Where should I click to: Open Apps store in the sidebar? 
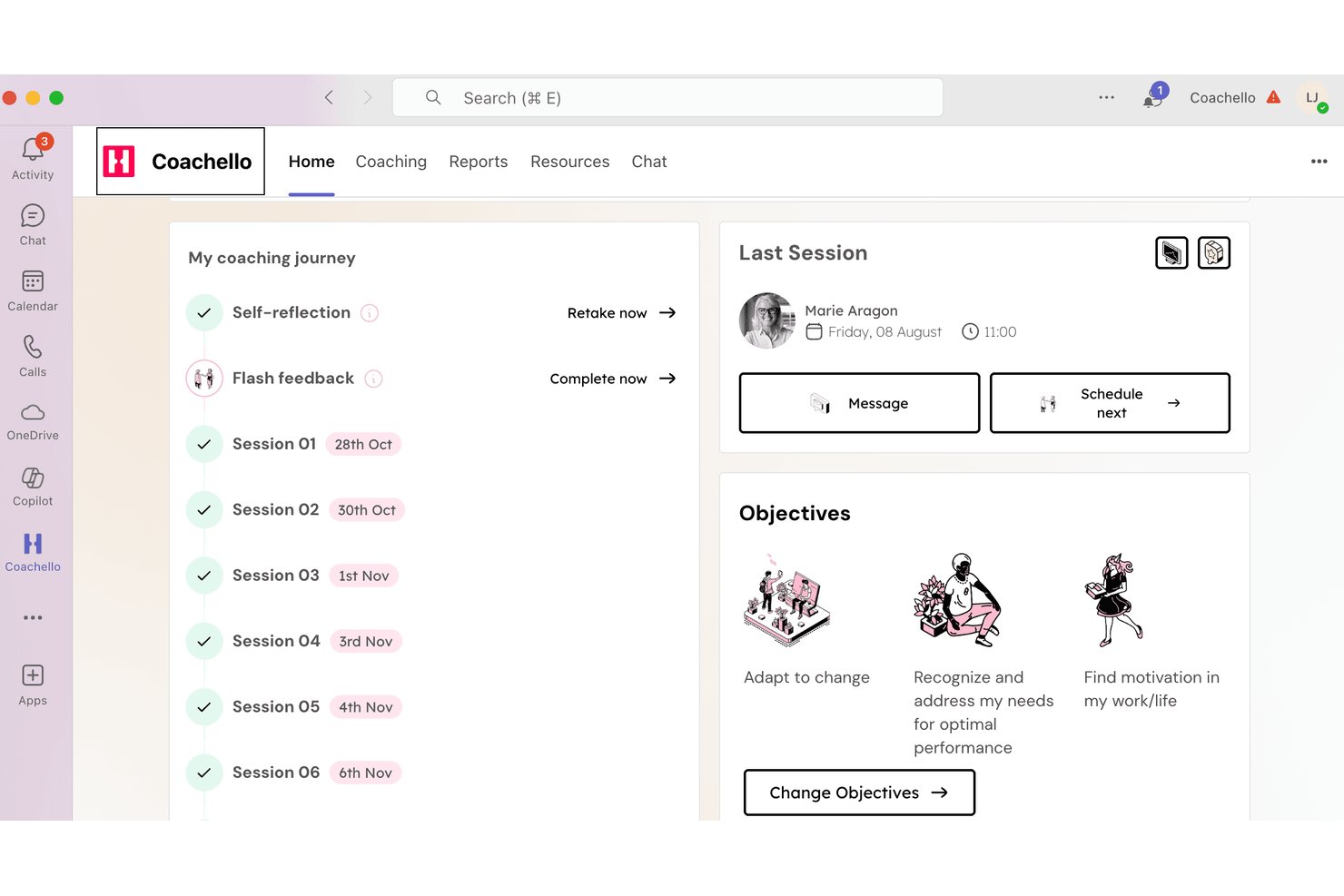[33, 684]
